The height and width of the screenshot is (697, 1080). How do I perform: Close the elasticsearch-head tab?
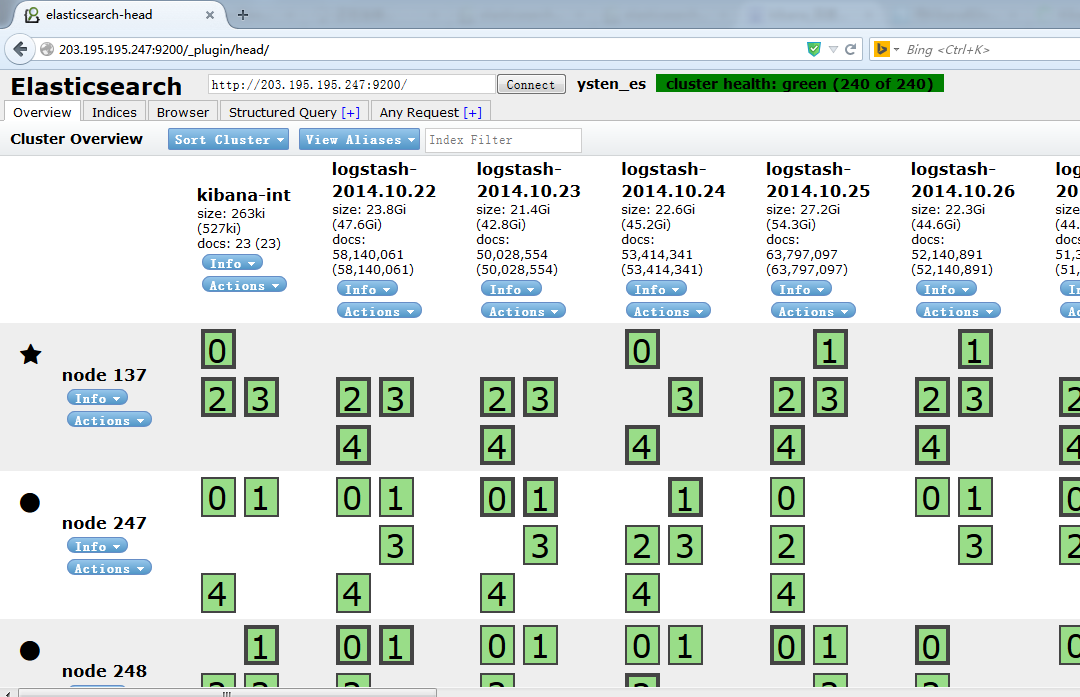click(209, 14)
